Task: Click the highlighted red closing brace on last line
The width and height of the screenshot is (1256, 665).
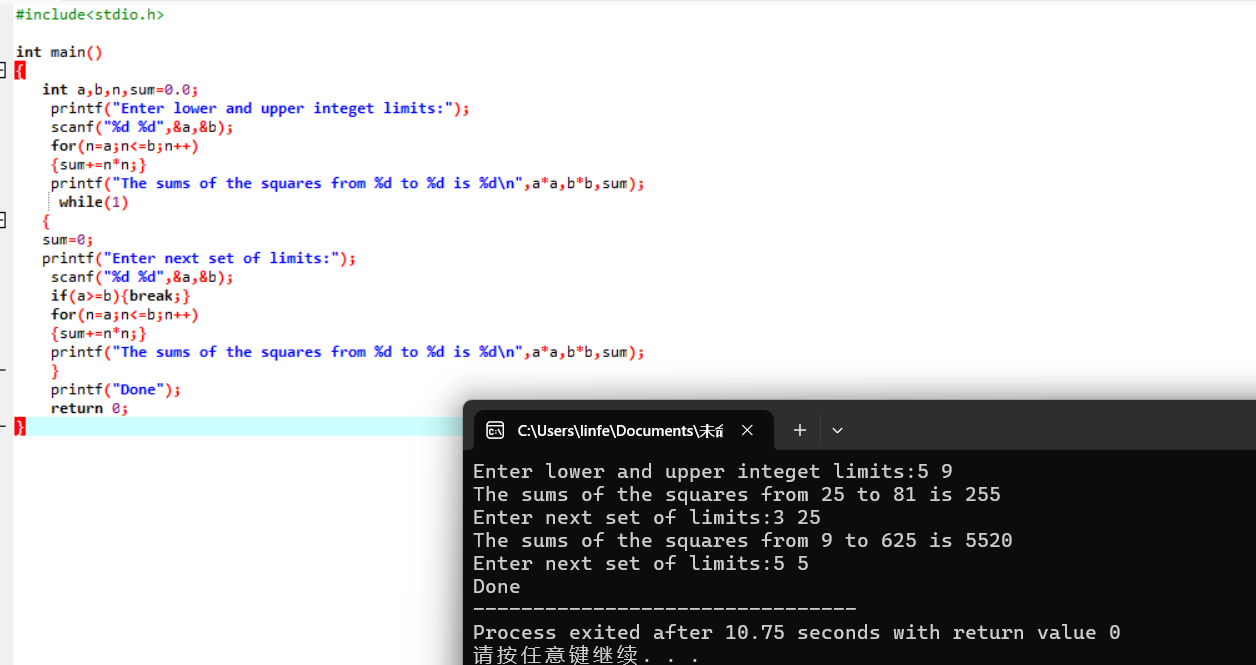Action: tap(20, 426)
